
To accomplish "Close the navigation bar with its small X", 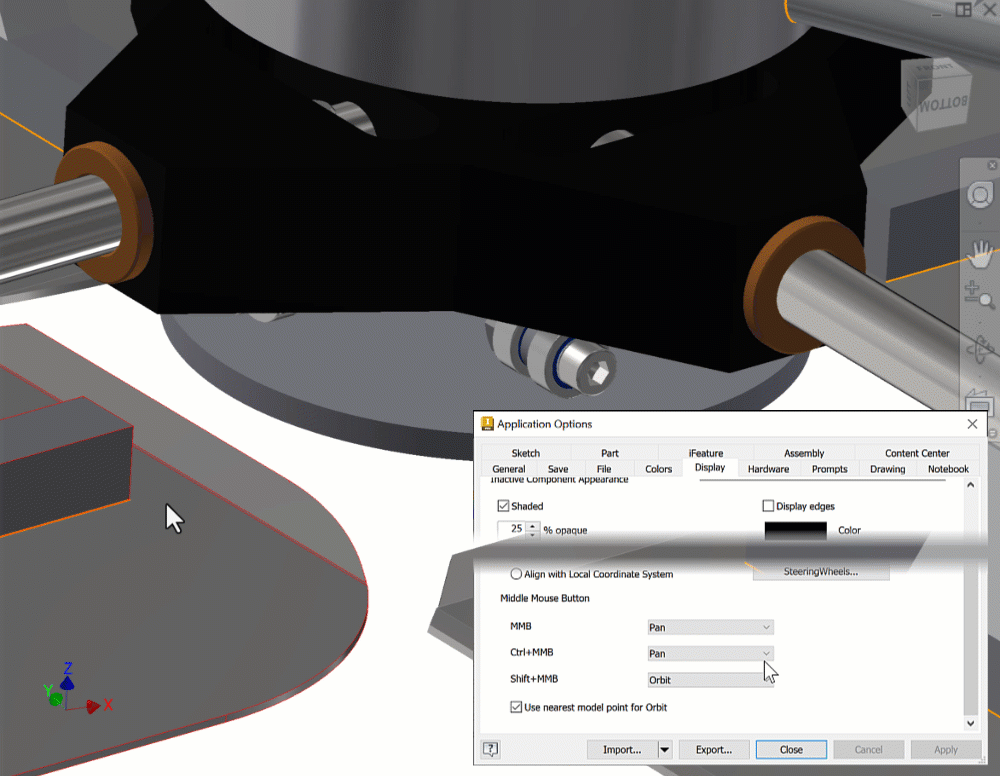I will [992, 165].
